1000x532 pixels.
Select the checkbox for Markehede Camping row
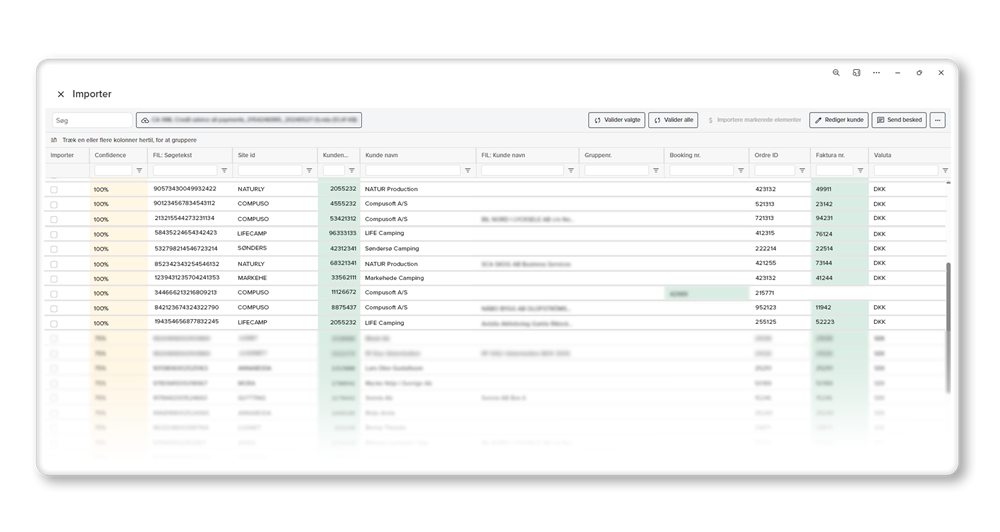54,279
